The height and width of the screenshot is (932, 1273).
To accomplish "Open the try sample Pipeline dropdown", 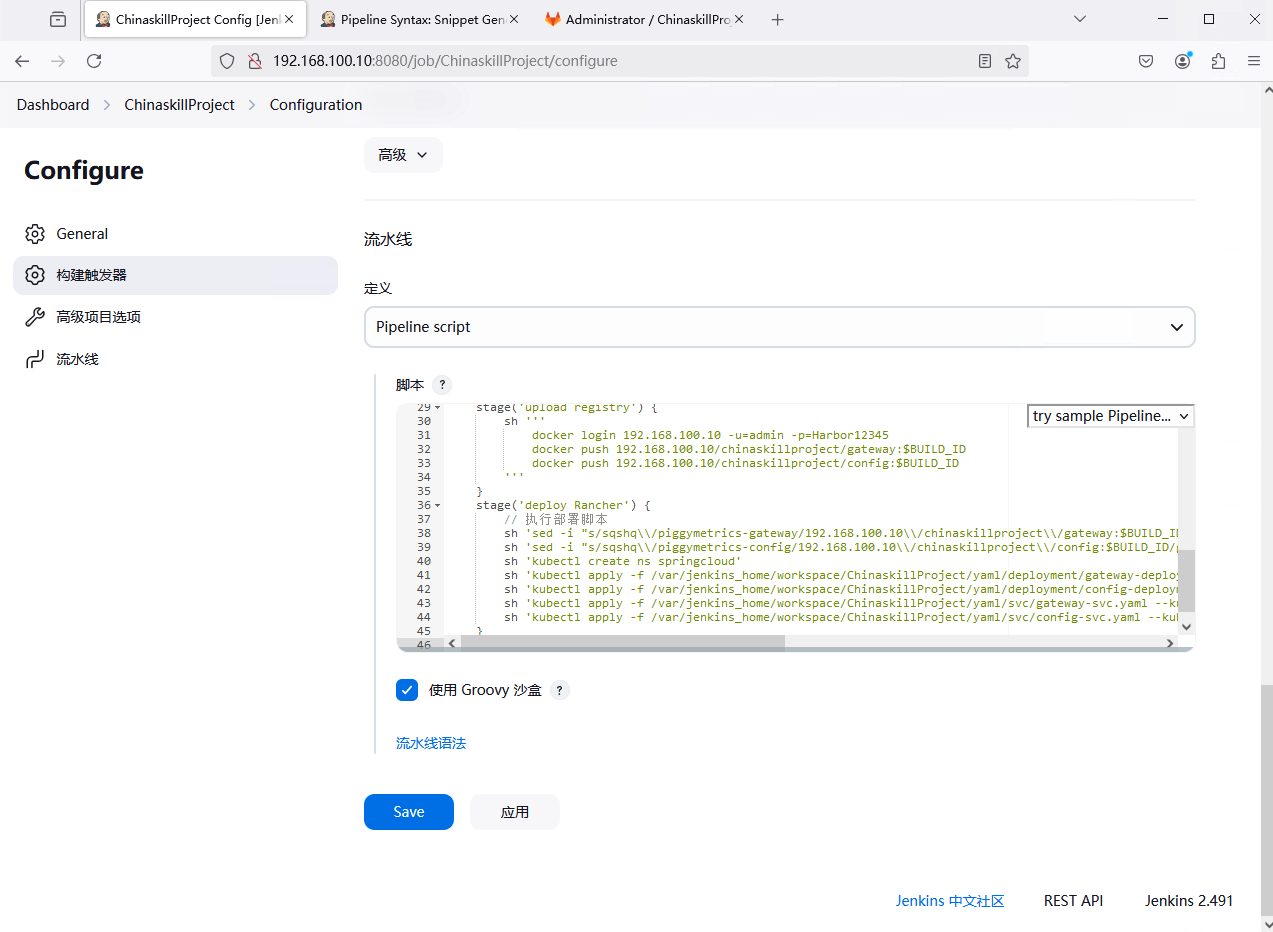I will pyautogui.click(x=1110, y=416).
